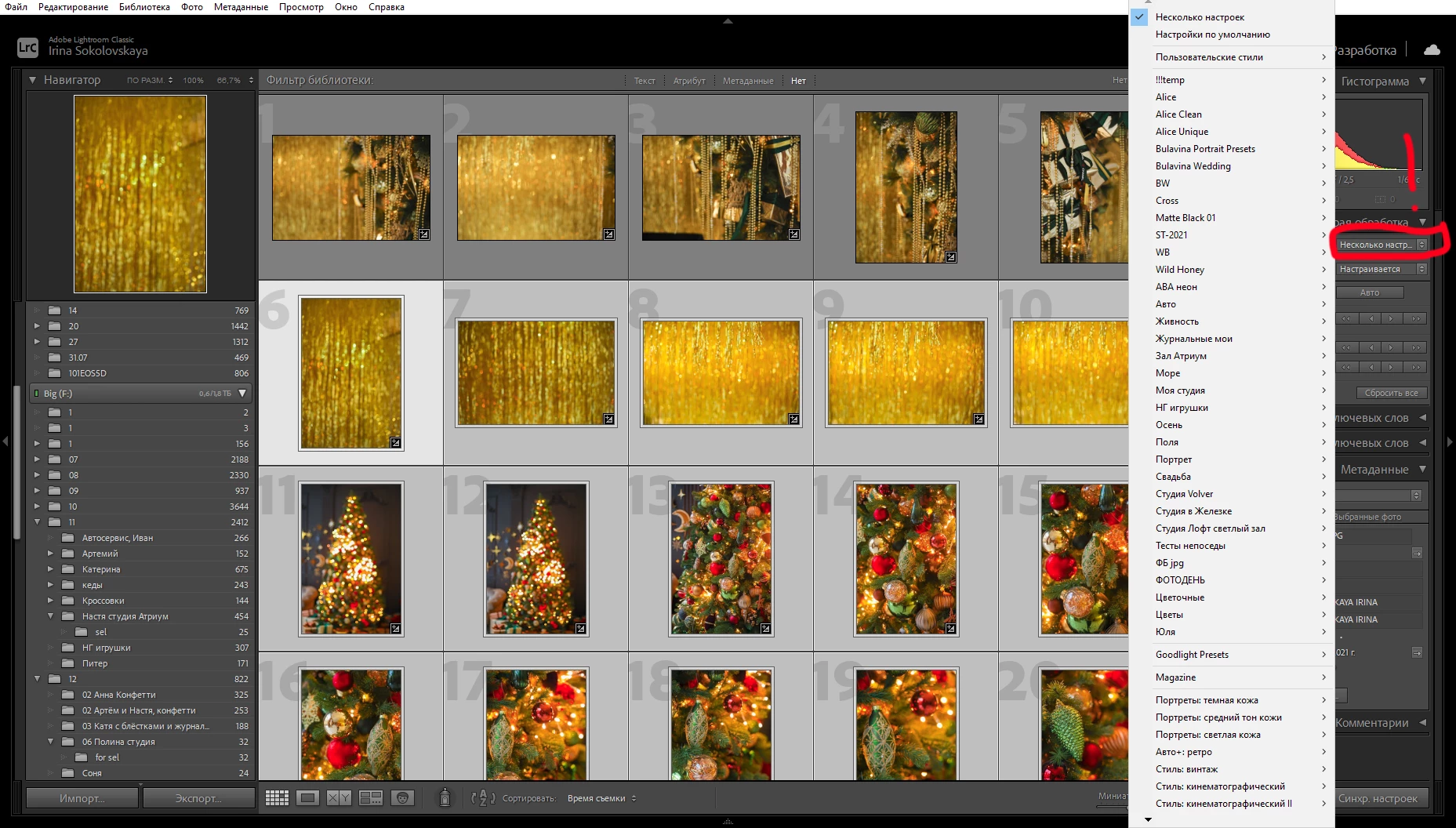Open the Несколько настр... preset dropdown
The image size is (1456, 828).
[x=1382, y=245]
